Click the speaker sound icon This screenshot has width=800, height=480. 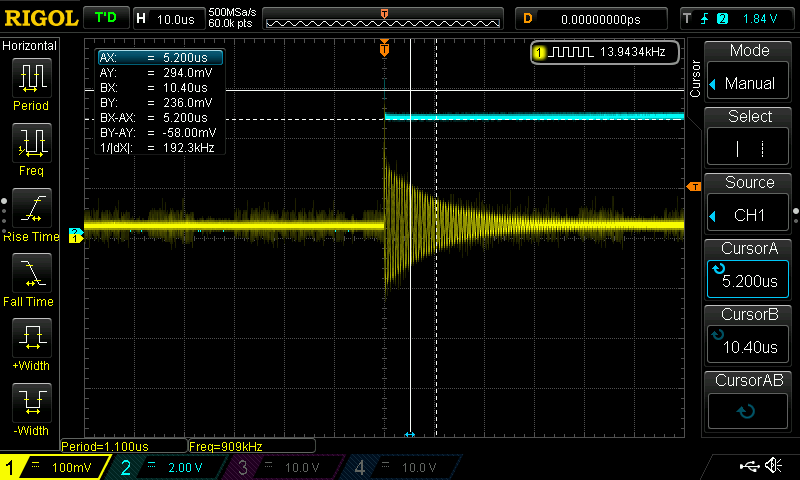(x=773, y=466)
